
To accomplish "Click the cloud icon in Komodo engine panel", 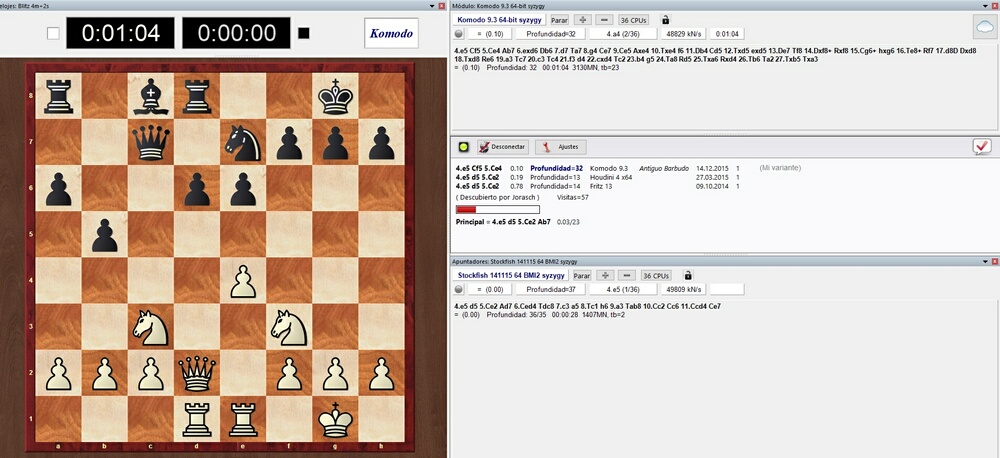I will click(x=986, y=27).
